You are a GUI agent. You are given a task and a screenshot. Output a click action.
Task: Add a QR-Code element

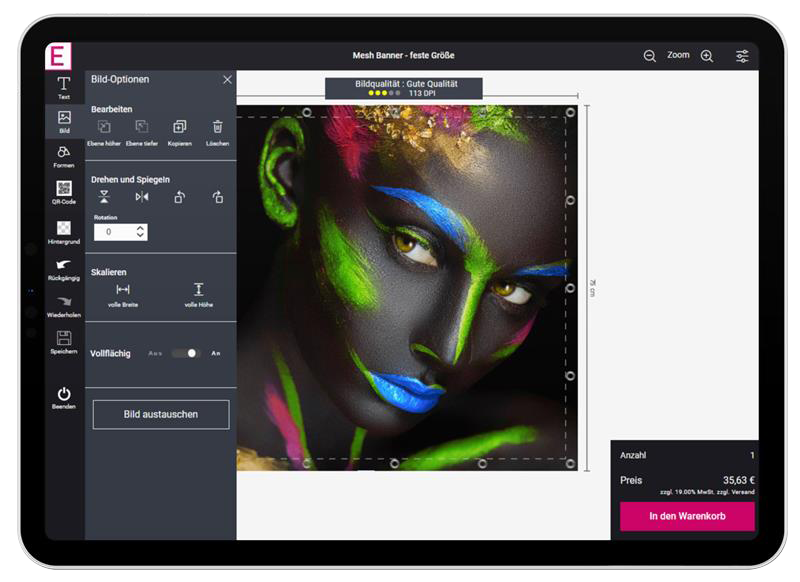click(64, 191)
